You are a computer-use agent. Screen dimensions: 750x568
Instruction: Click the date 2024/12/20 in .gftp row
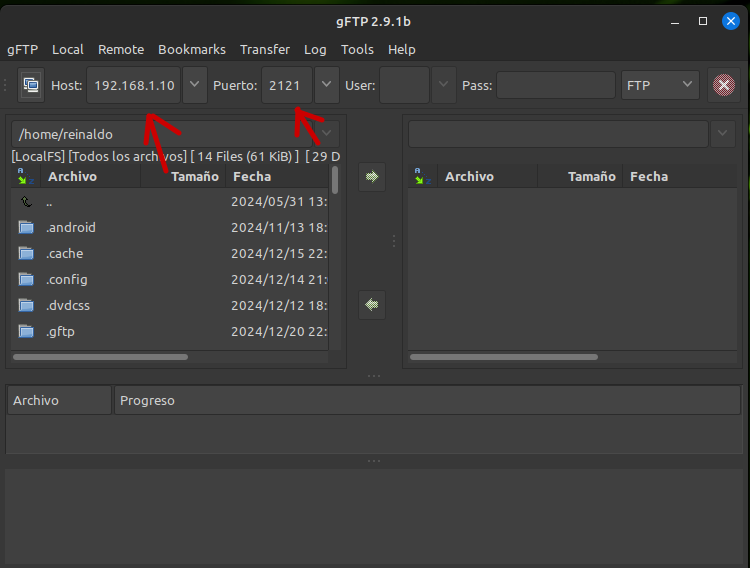(267, 331)
